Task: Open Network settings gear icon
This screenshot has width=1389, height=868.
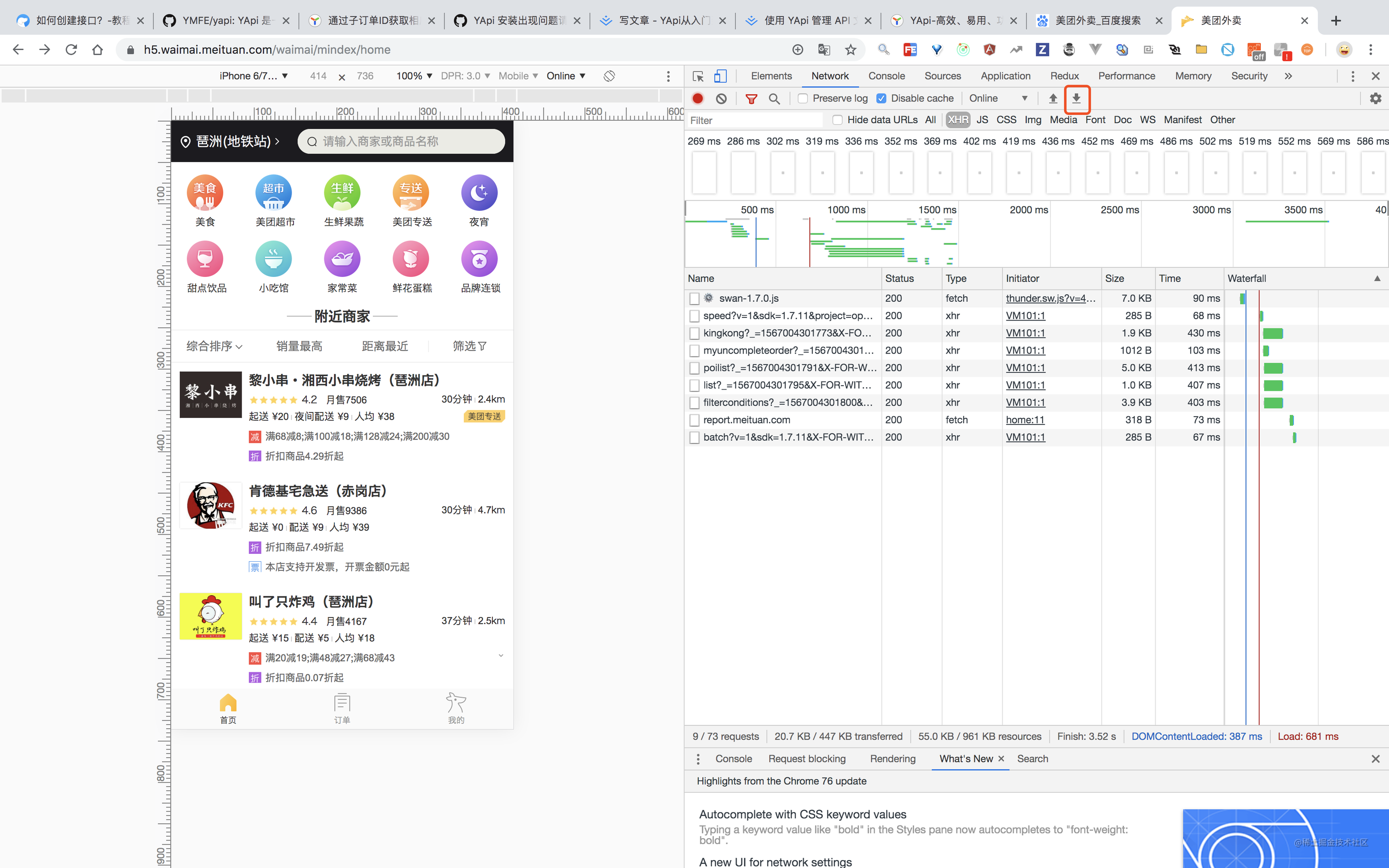Action: click(x=1375, y=98)
